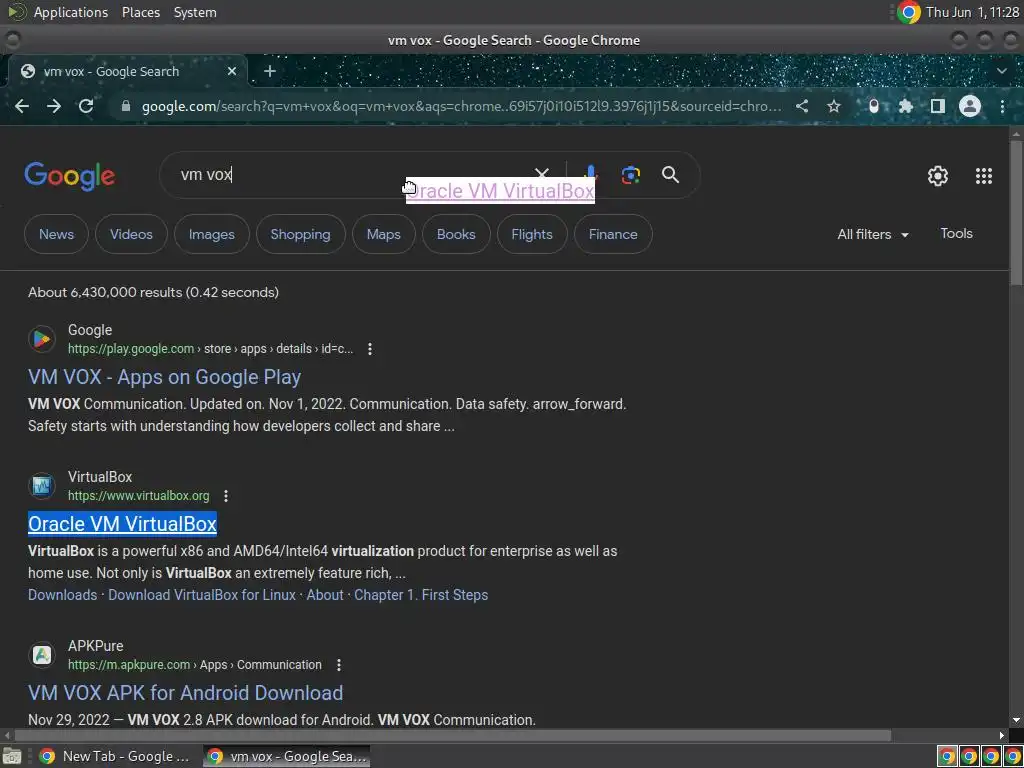
Task: Open the About this result menu for VirtualBox
Action: [x=226, y=496]
